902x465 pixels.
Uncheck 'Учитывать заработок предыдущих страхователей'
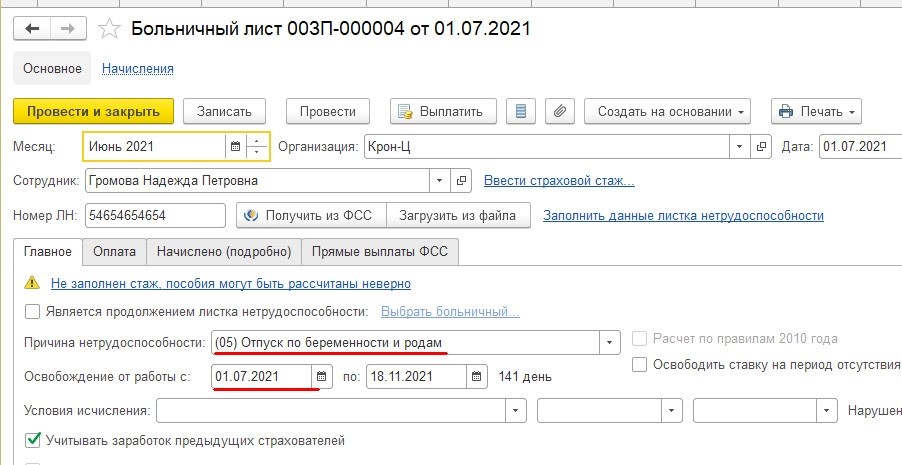click(x=33, y=440)
